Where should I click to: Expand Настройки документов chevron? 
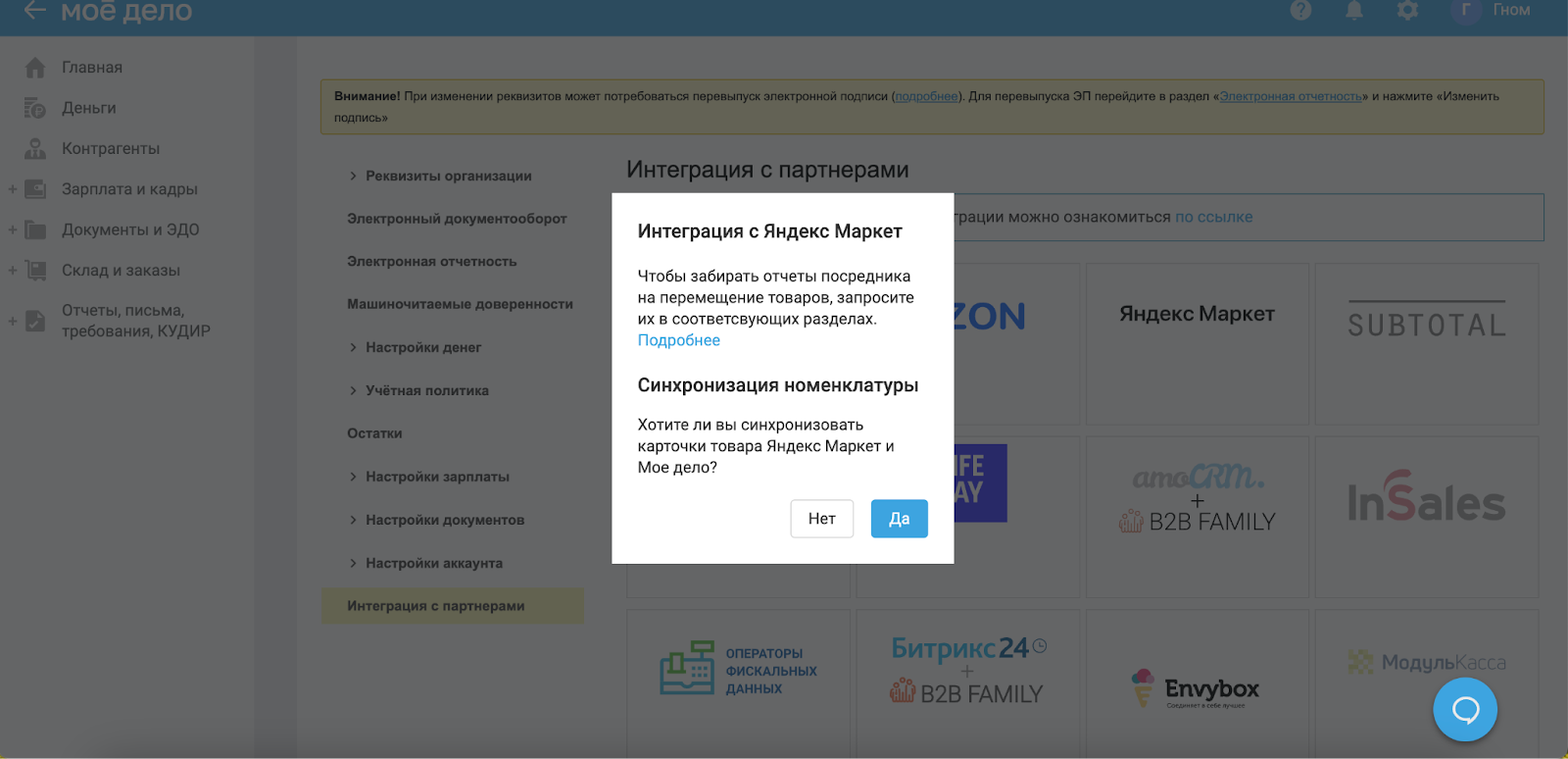(x=353, y=520)
